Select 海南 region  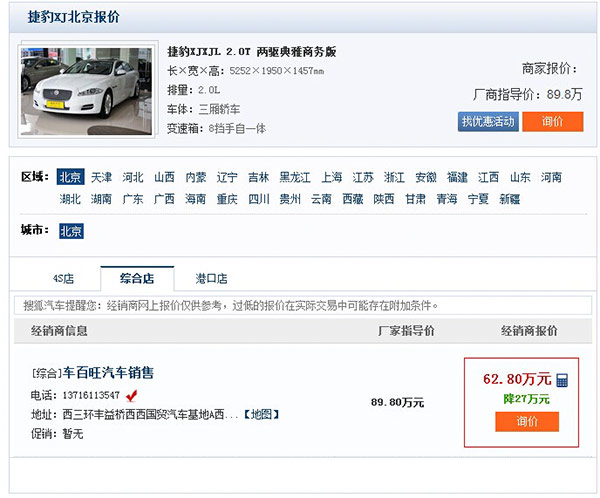coord(196,199)
